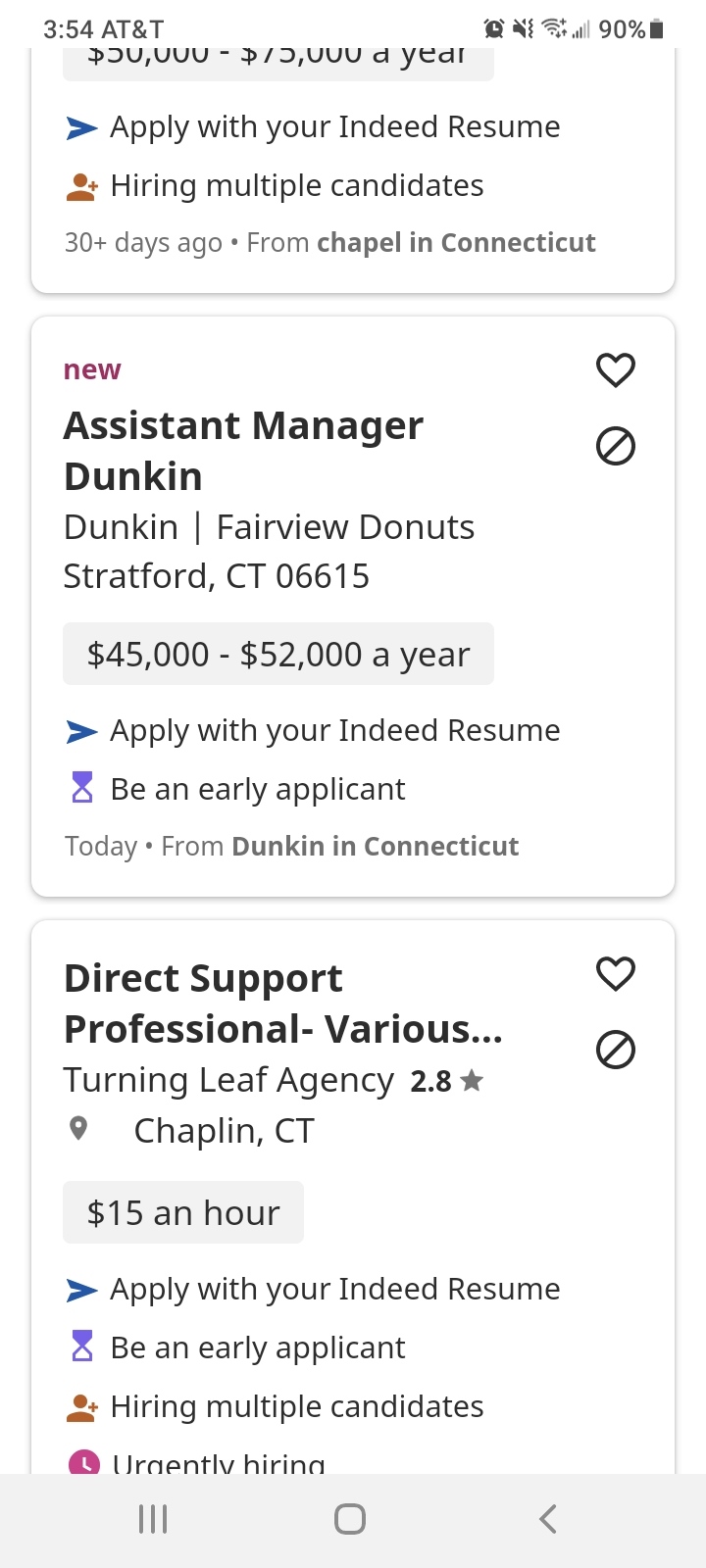Screen dimensions: 706x1568
Task: Favorite the Direct Support Professional job
Action: (x=616, y=973)
